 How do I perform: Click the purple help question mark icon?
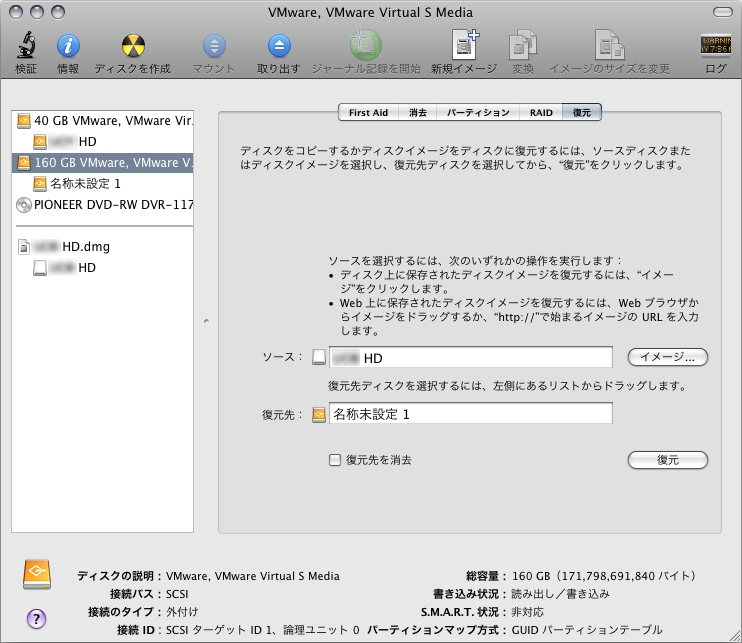37,618
